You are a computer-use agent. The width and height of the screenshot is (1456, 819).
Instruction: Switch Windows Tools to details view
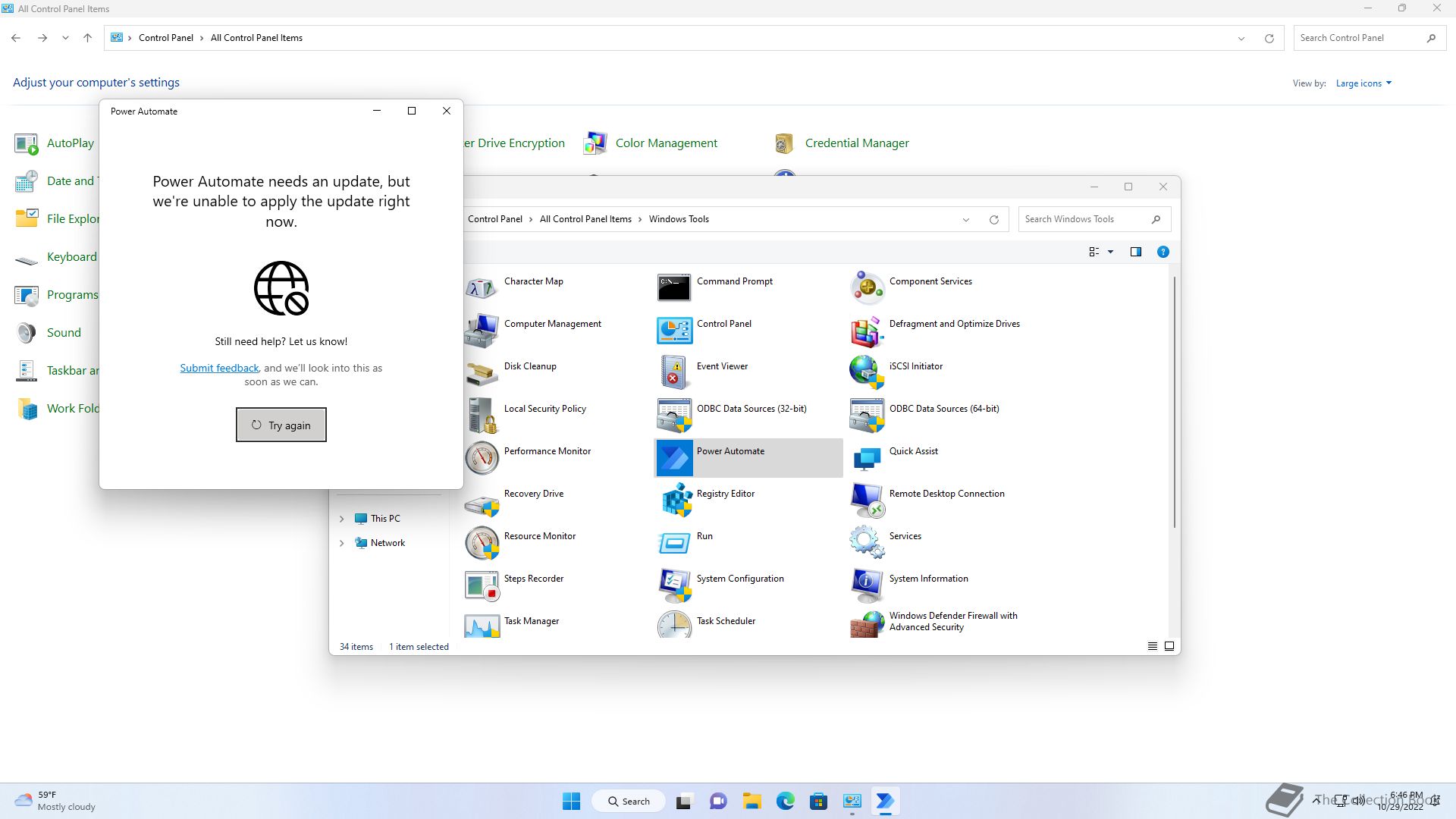(x=1152, y=646)
